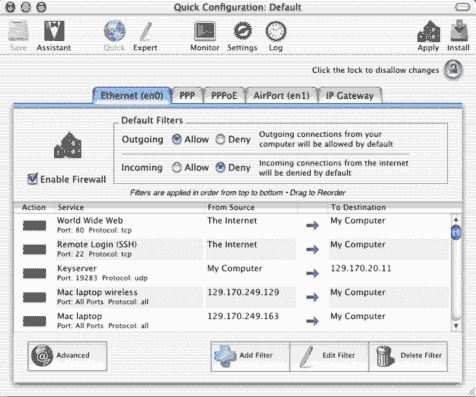Click the Keyserver action block icon
Screen dimensions: 476x397
(x=34, y=273)
